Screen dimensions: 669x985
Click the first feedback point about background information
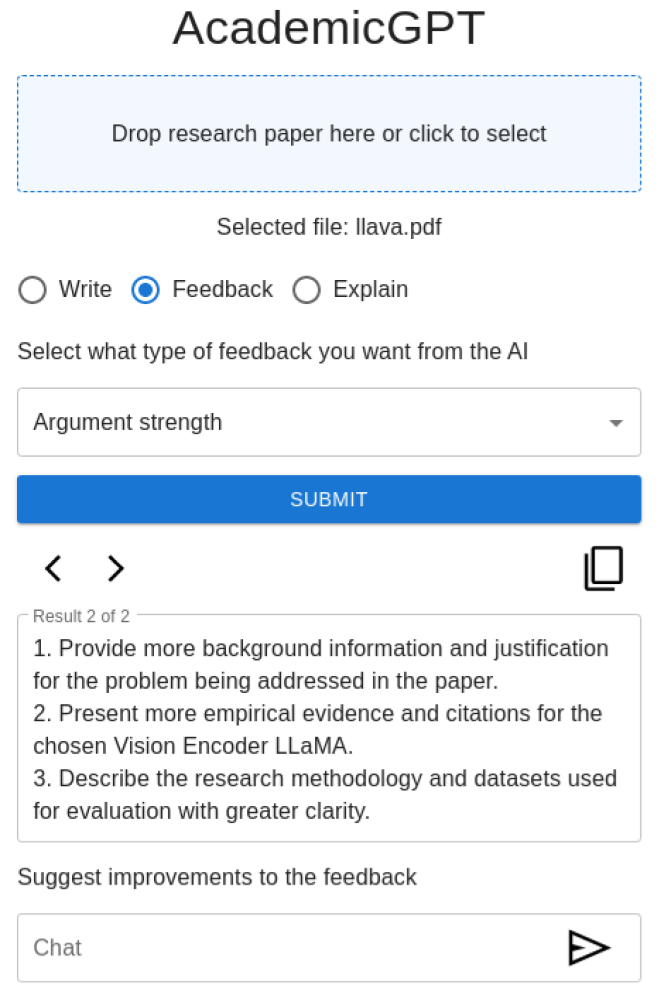[320, 665]
